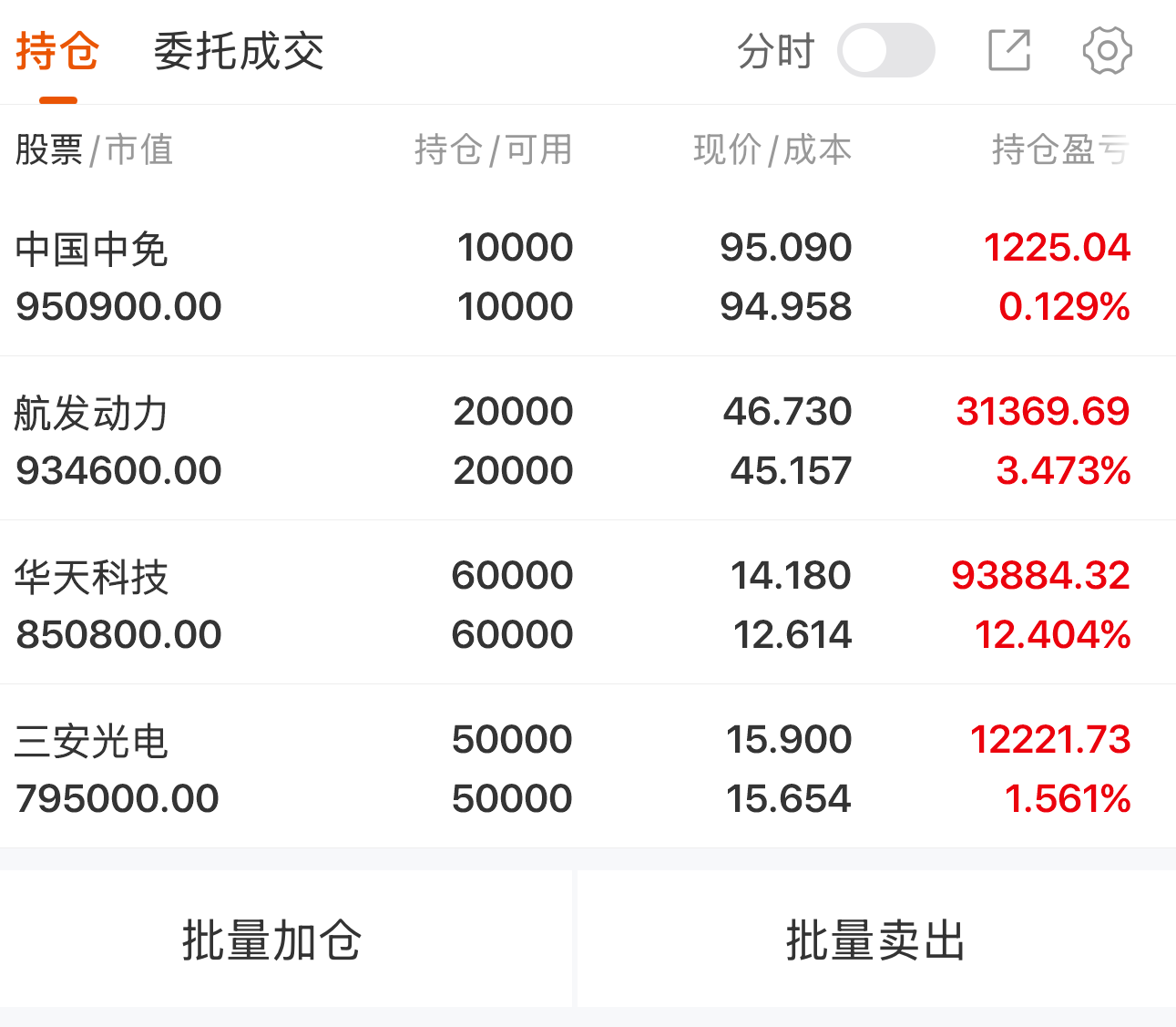Click 三安光电 available quantity 50000

point(512,798)
